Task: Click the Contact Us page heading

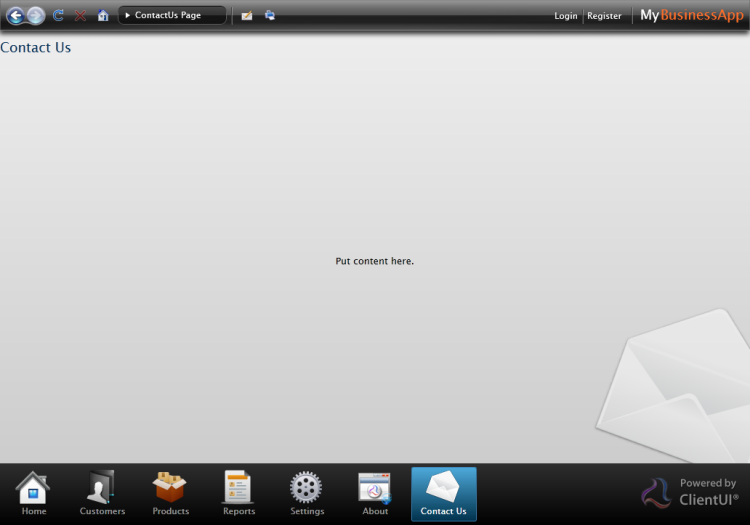Action: tap(35, 48)
